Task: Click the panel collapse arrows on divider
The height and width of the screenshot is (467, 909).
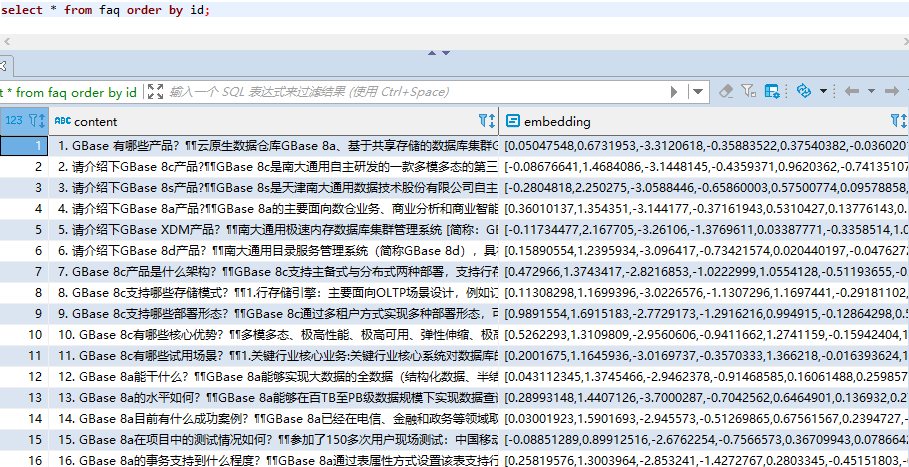Action: point(439,53)
